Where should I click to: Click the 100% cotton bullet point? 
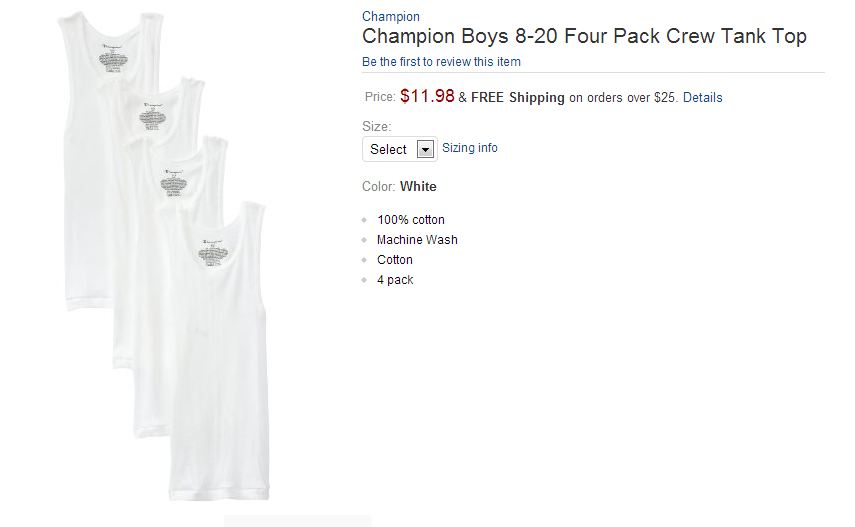pyautogui.click(x=411, y=220)
